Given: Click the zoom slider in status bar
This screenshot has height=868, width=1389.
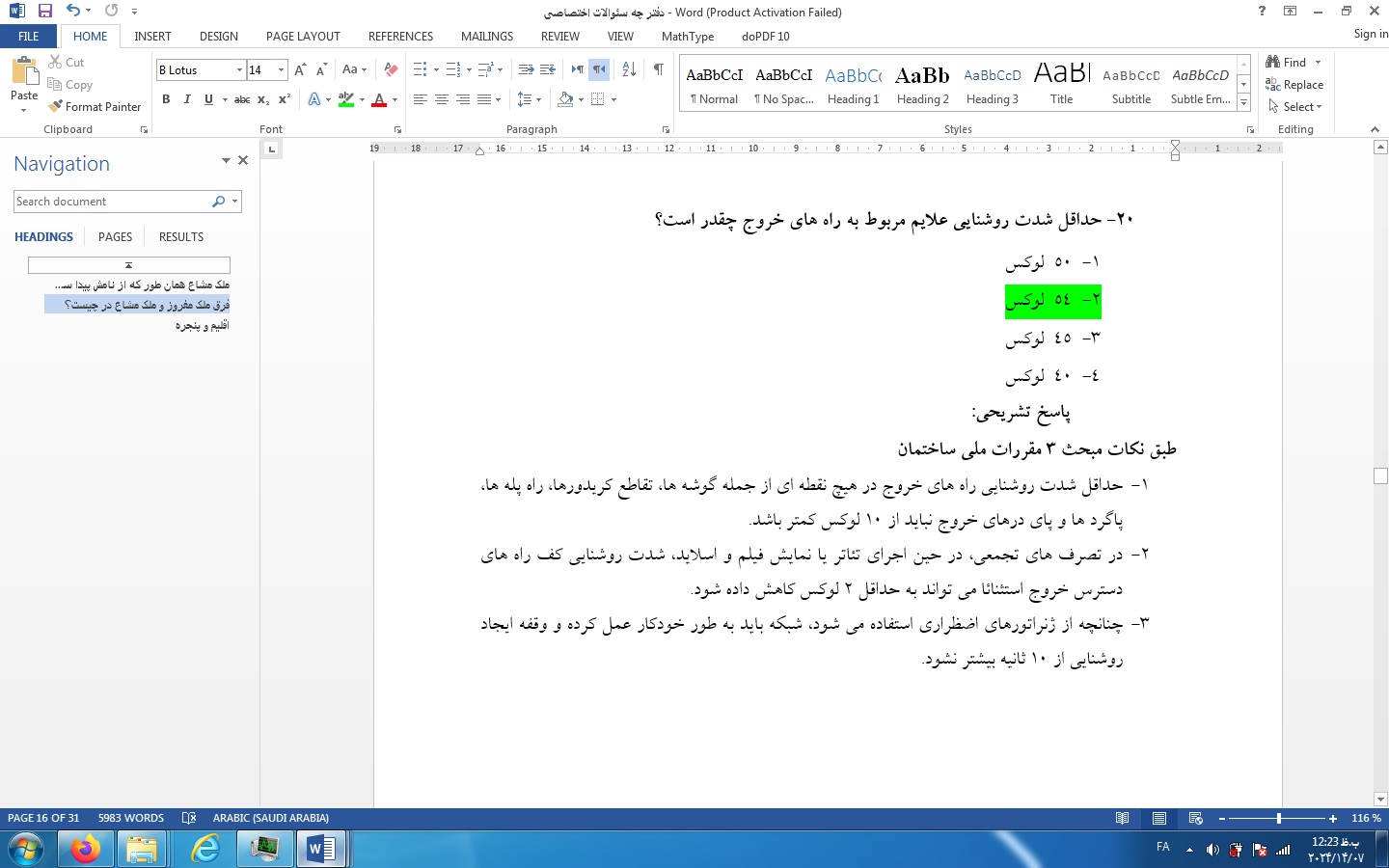Looking at the screenshot, I should tap(1278, 819).
